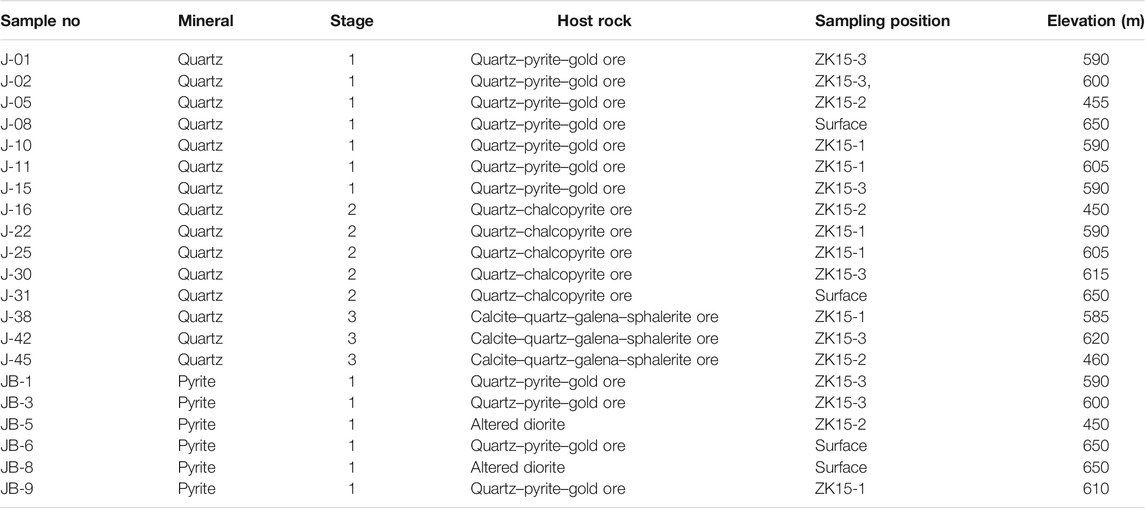Click the Stage column header

[x=352, y=22]
